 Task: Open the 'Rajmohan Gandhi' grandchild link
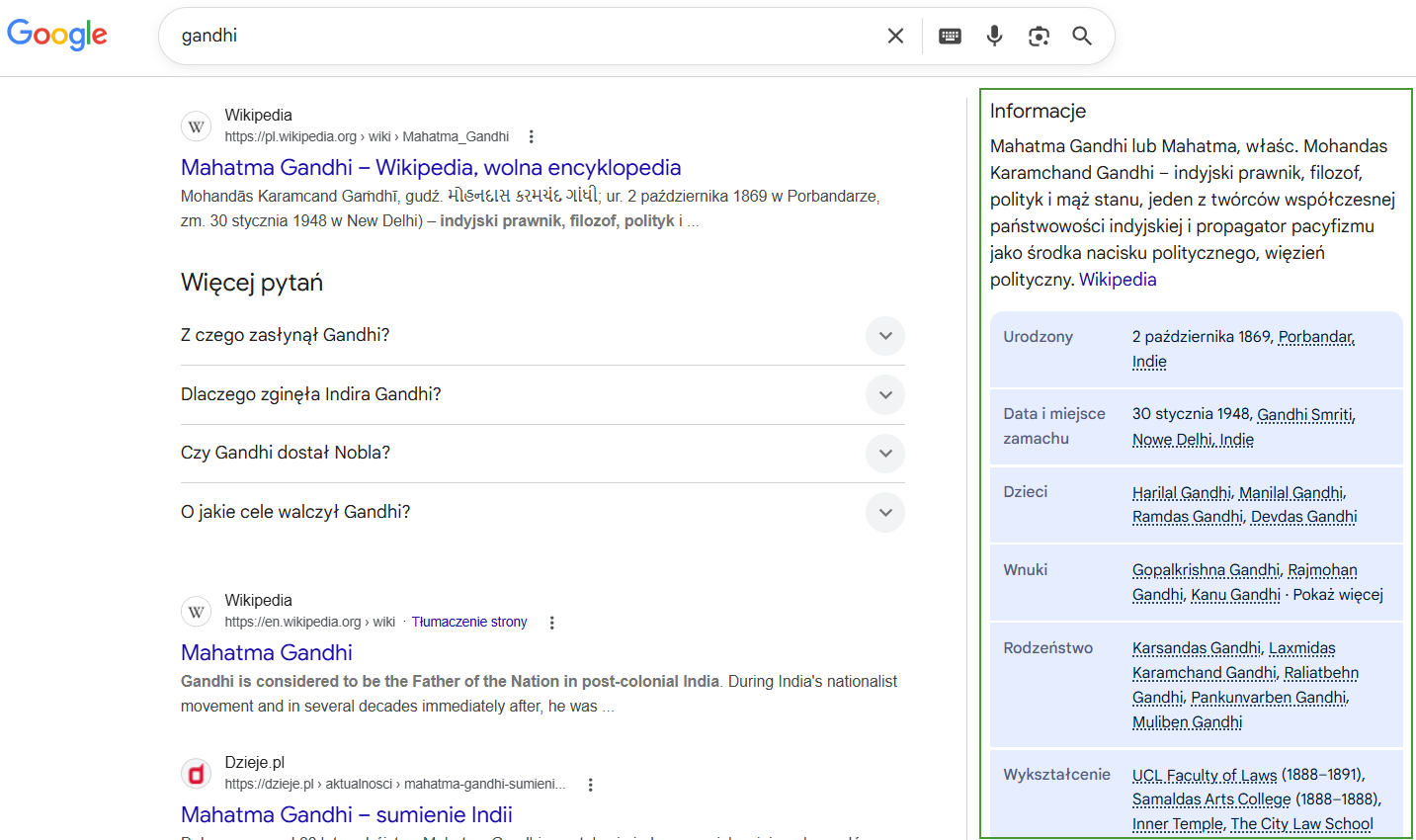tap(1245, 582)
